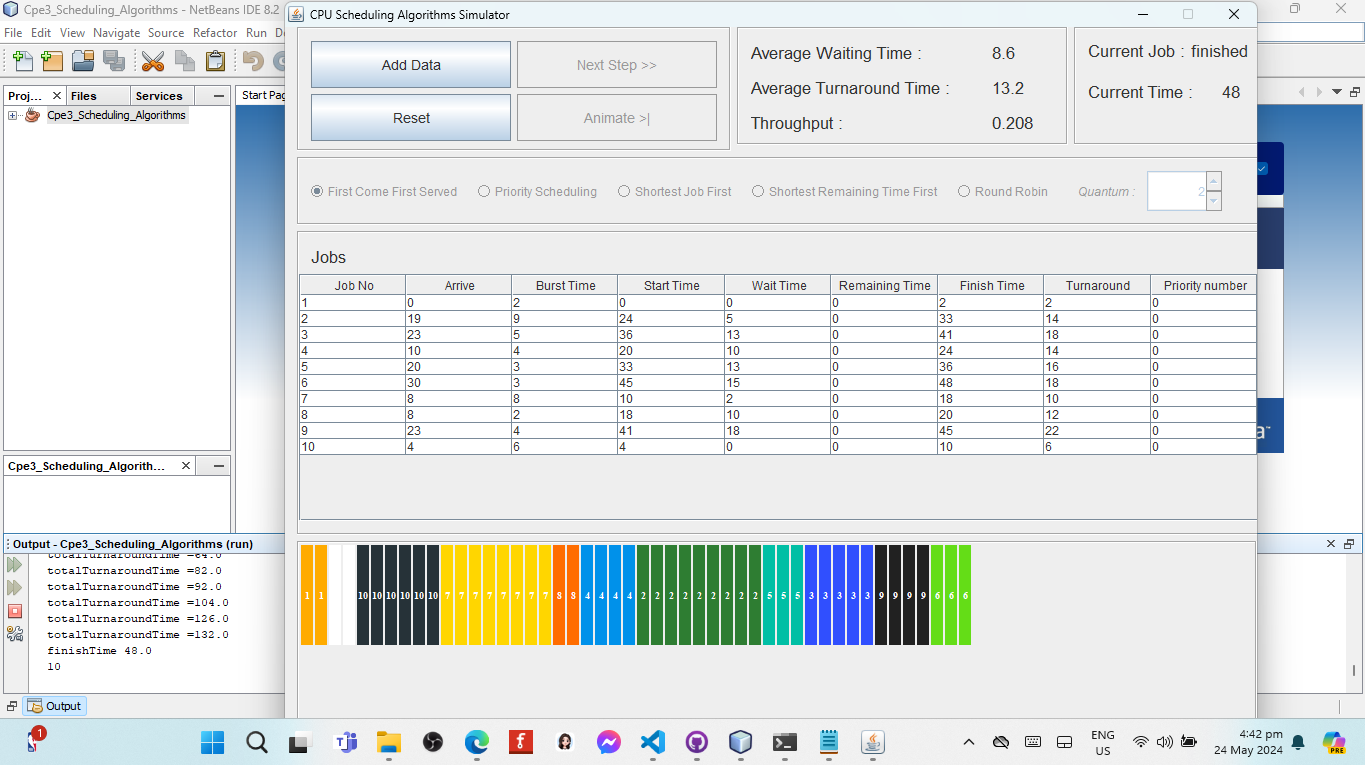
Task: Open the Refactor menu
Action: coord(215,32)
